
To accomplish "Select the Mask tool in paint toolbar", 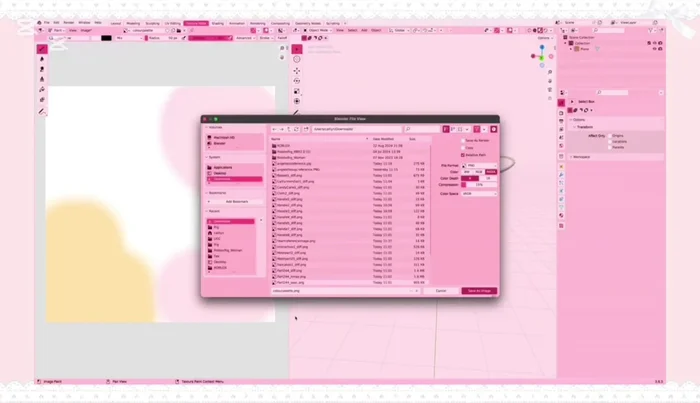I will (x=42, y=100).
